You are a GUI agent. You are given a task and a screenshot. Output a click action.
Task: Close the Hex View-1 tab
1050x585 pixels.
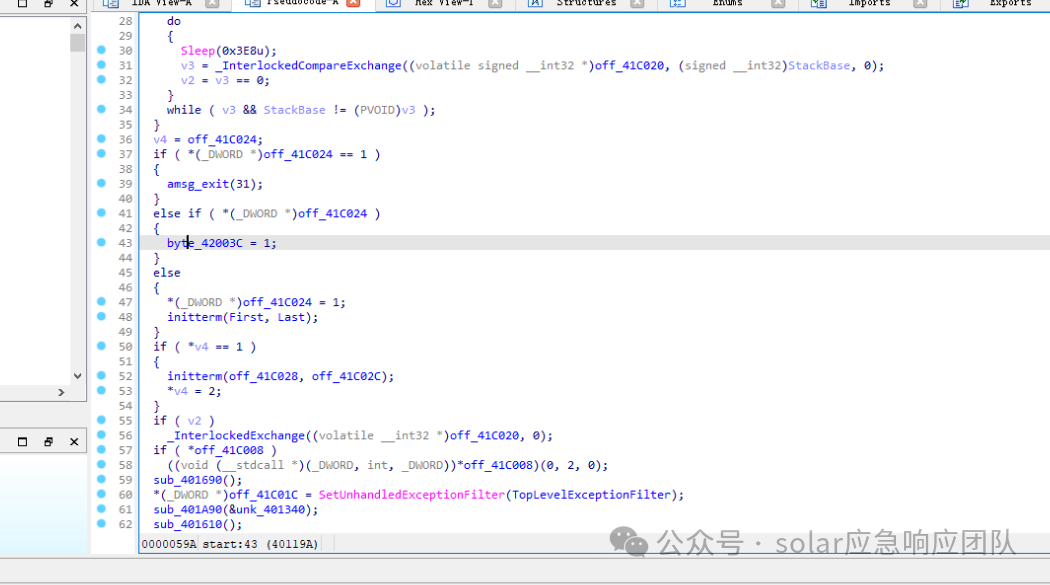tap(495, 3)
